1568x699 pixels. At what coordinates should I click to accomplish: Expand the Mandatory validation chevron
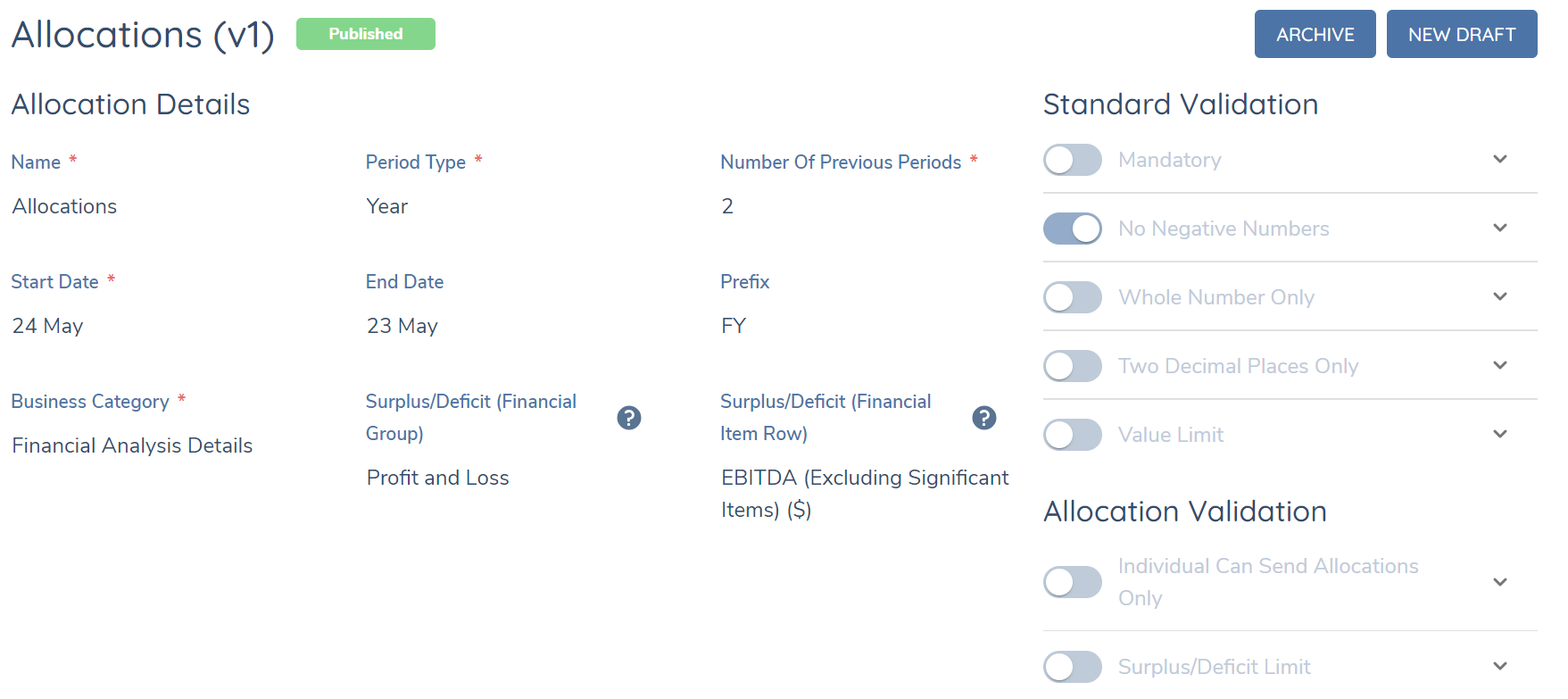click(1500, 159)
